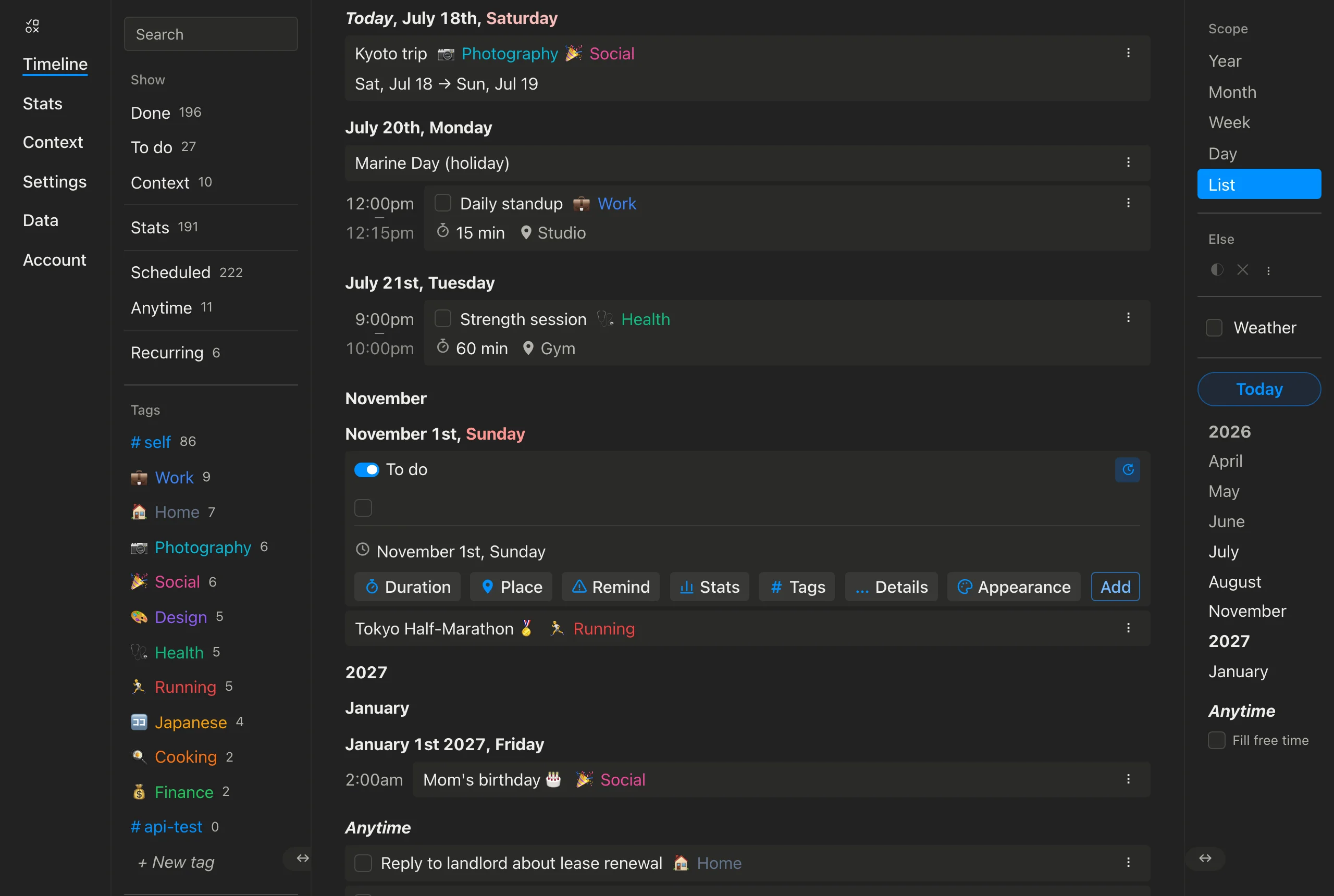Viewport: 1334px width, 896px height.
Task: Check the empty new task checkbox
Action: coord(363,508)
